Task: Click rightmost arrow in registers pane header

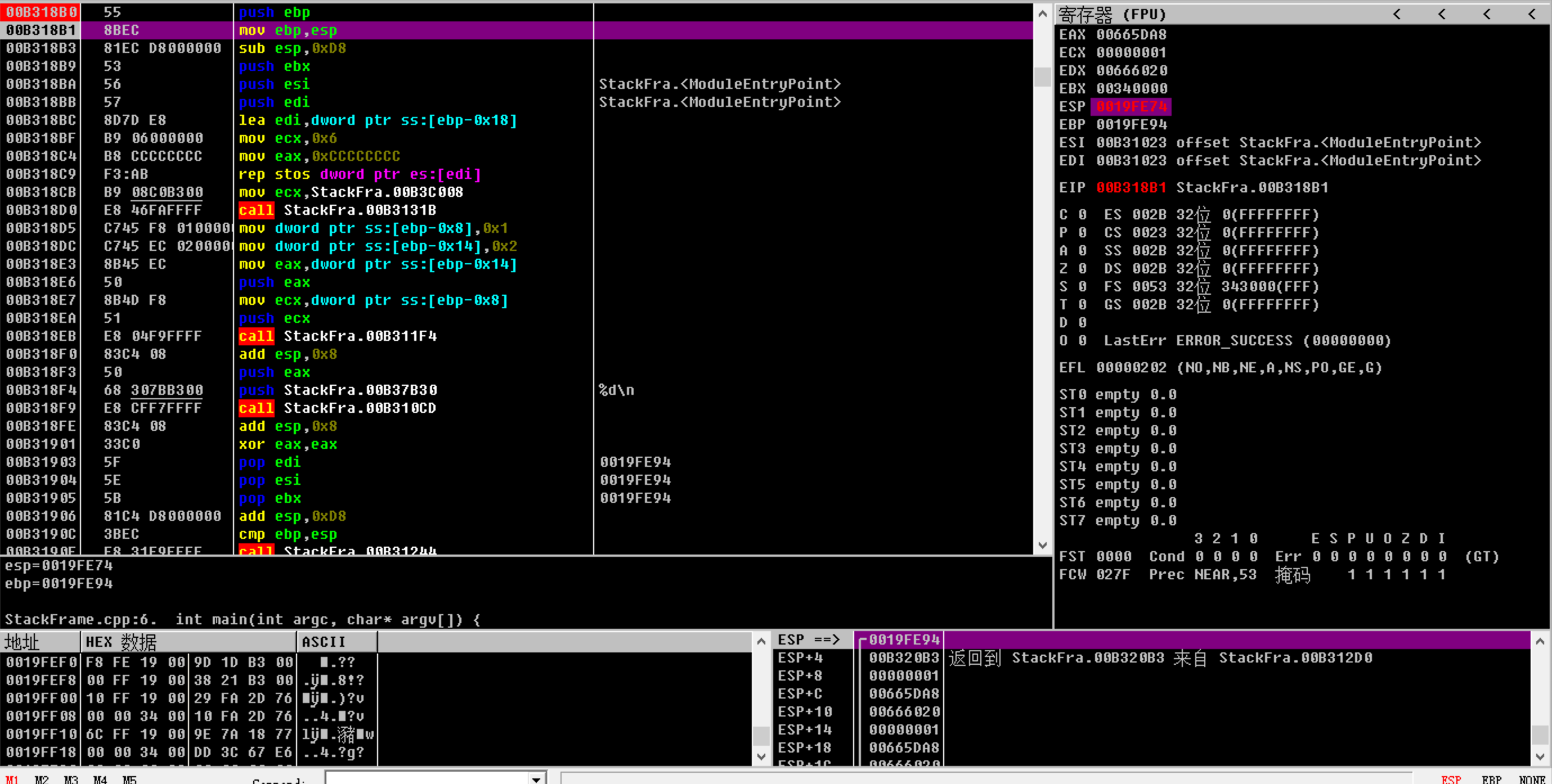Action: click(1532, 14)
